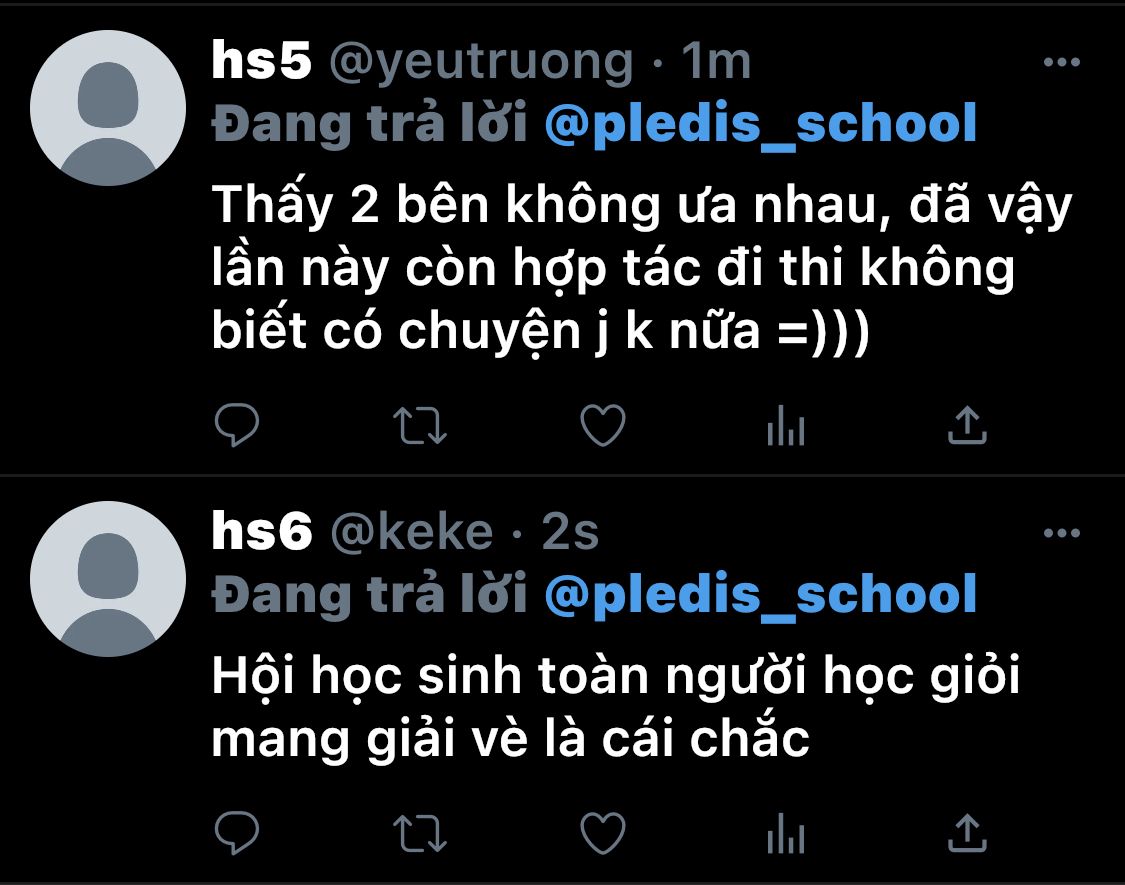Retweet the hs6 tweet

[420, 833]
